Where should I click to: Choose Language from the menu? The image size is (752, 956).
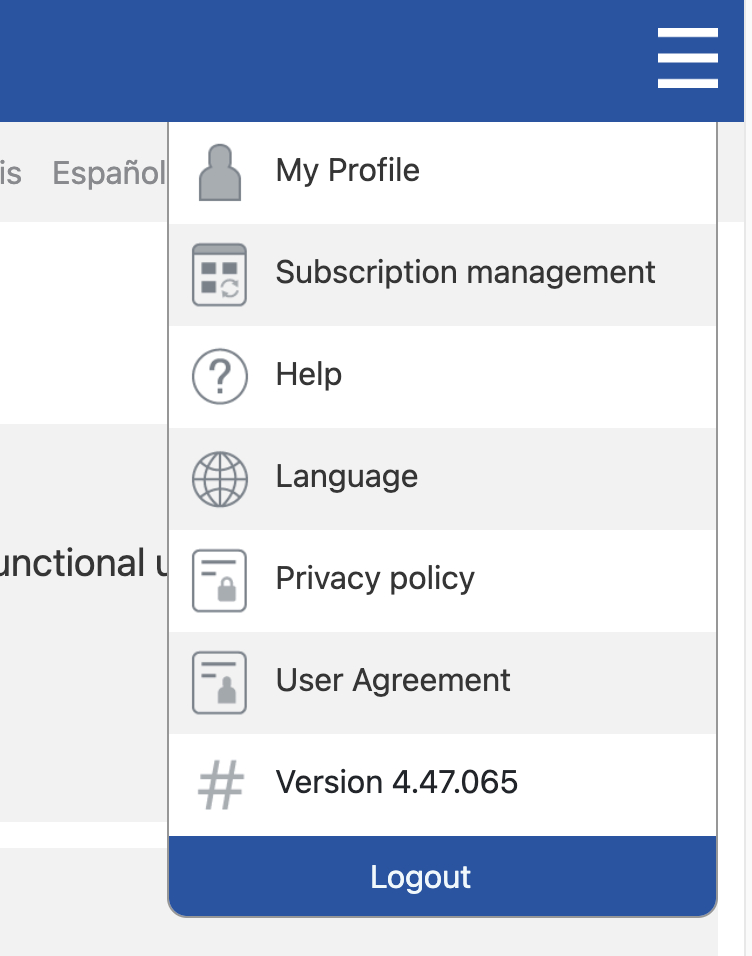tap(347, 478)
